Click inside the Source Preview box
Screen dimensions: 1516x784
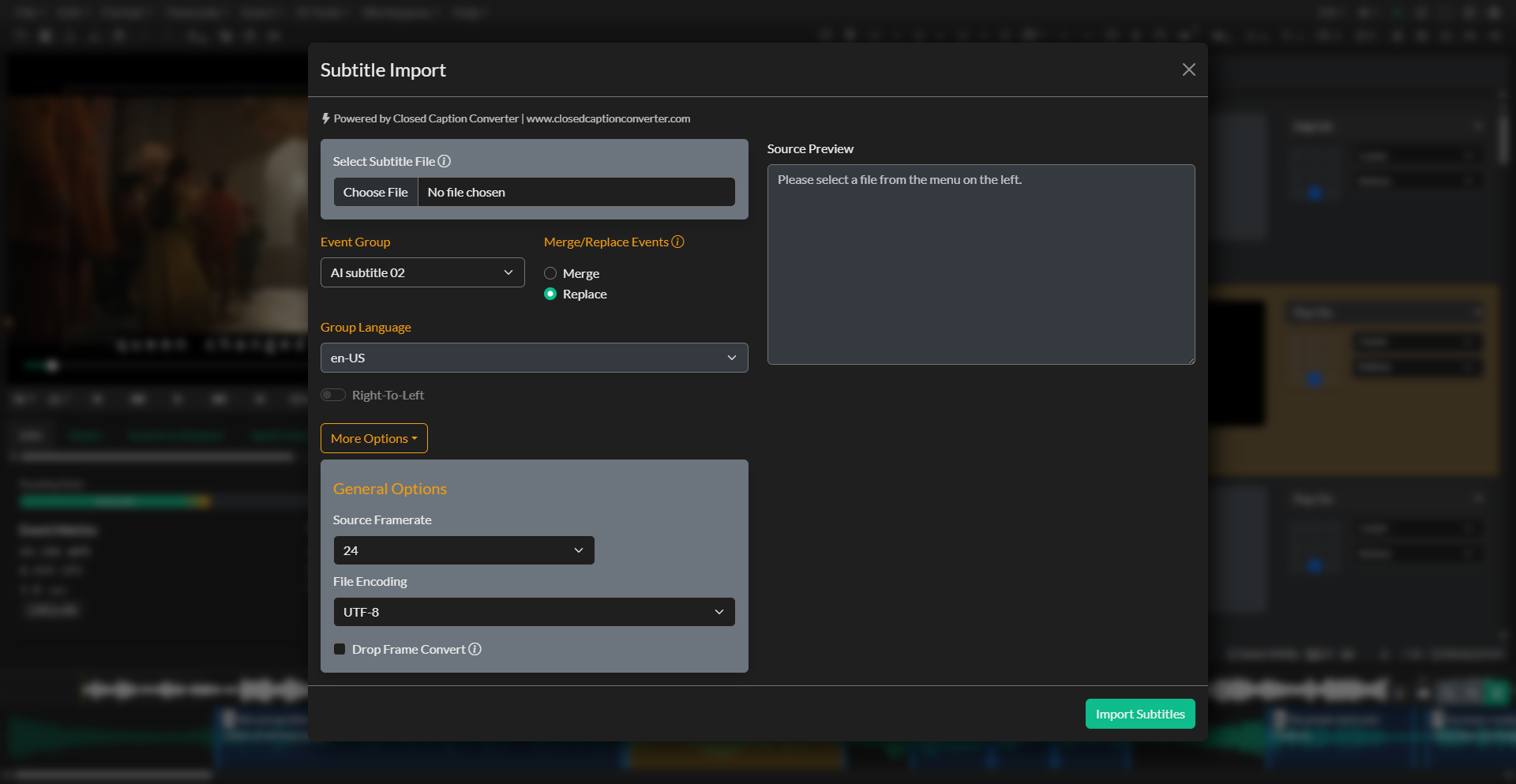pos(981,264)
